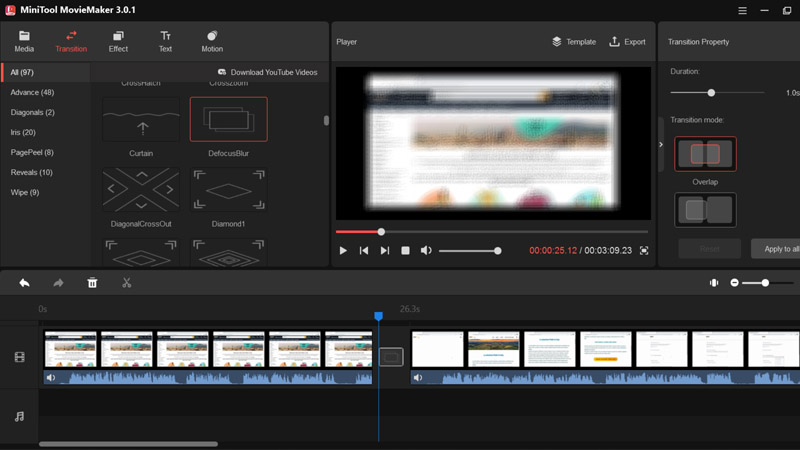Select the Iris (20) transition category
The height and width of the screenshot is (450, 800).
(x=23, y=132)
